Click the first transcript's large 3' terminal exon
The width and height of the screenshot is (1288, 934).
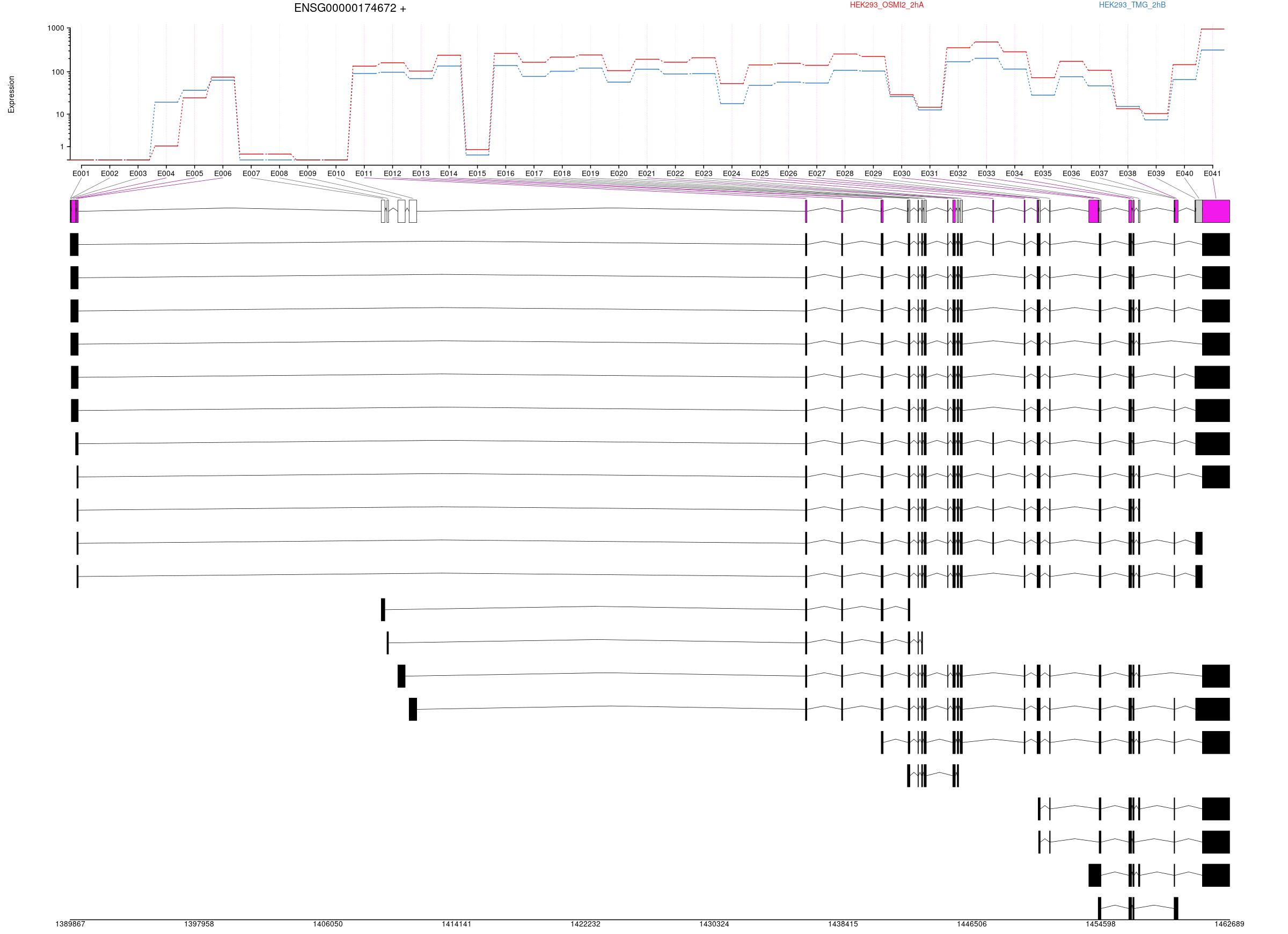1216,244
